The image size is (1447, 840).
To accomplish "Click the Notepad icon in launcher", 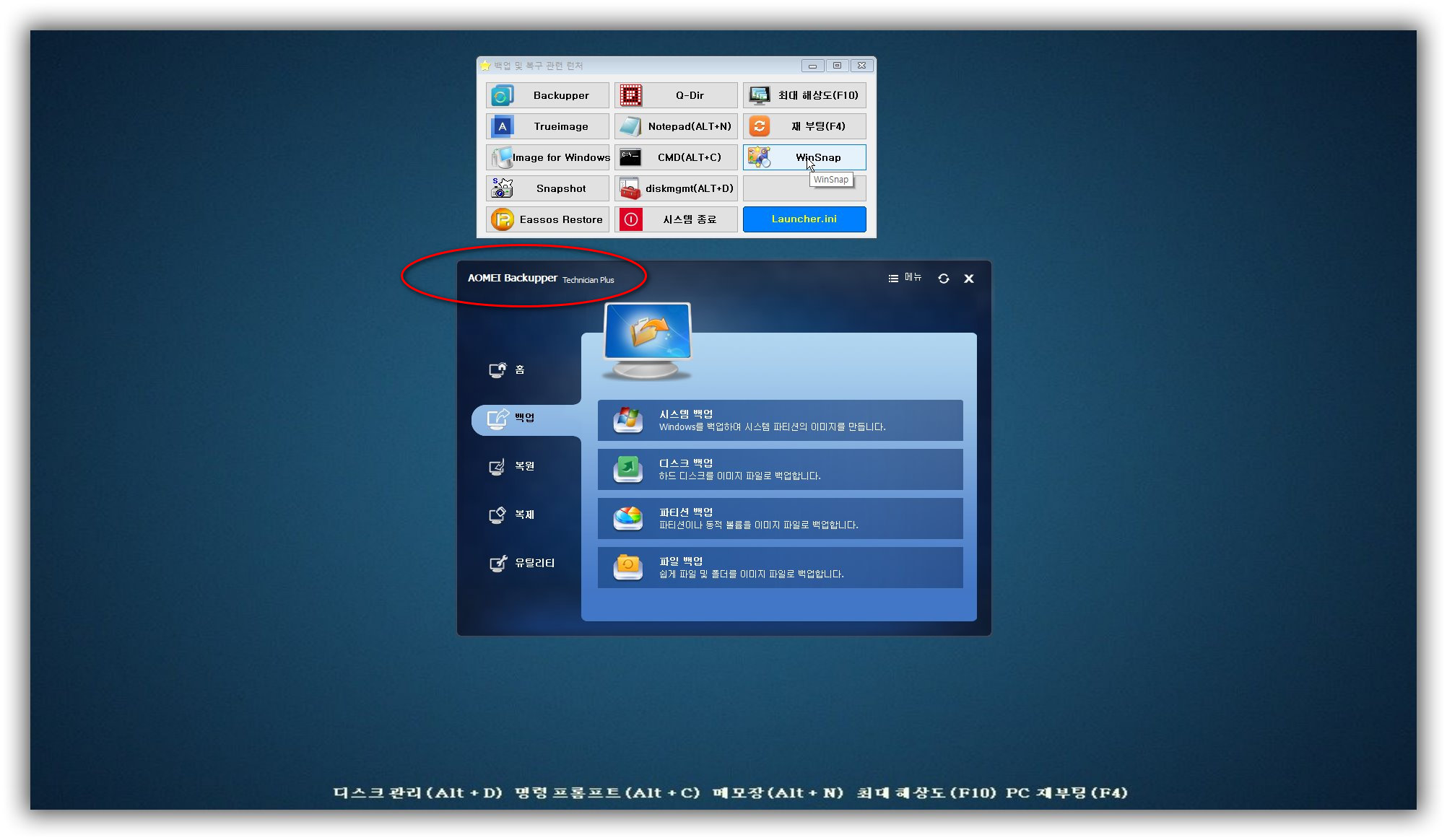I will (630, 126).
